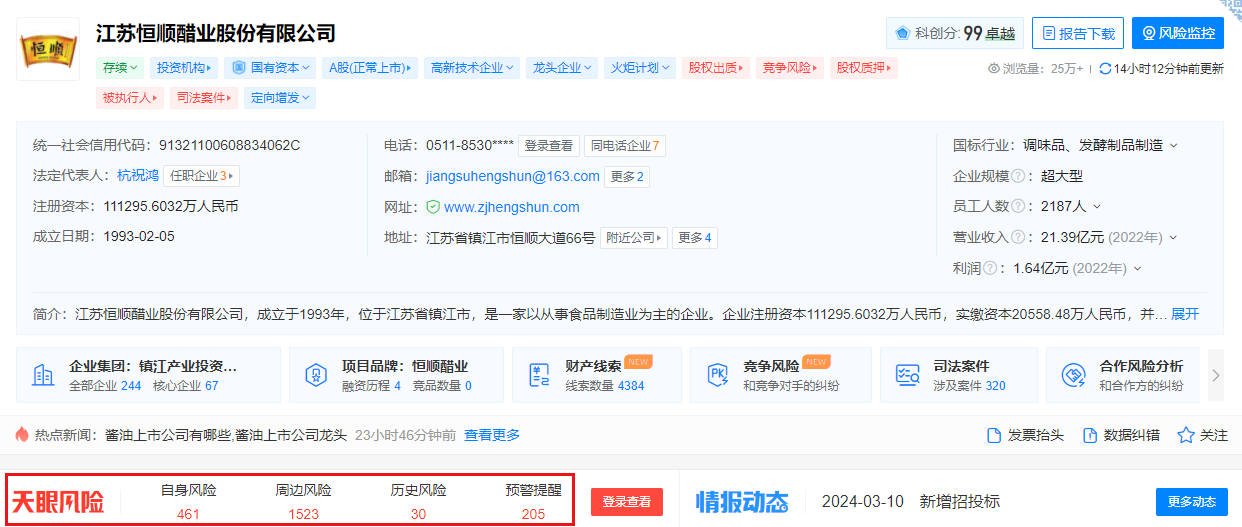Show next cards with right arrow
1242x527 pixels.
pyautogui.click(x=1216, y=375)
